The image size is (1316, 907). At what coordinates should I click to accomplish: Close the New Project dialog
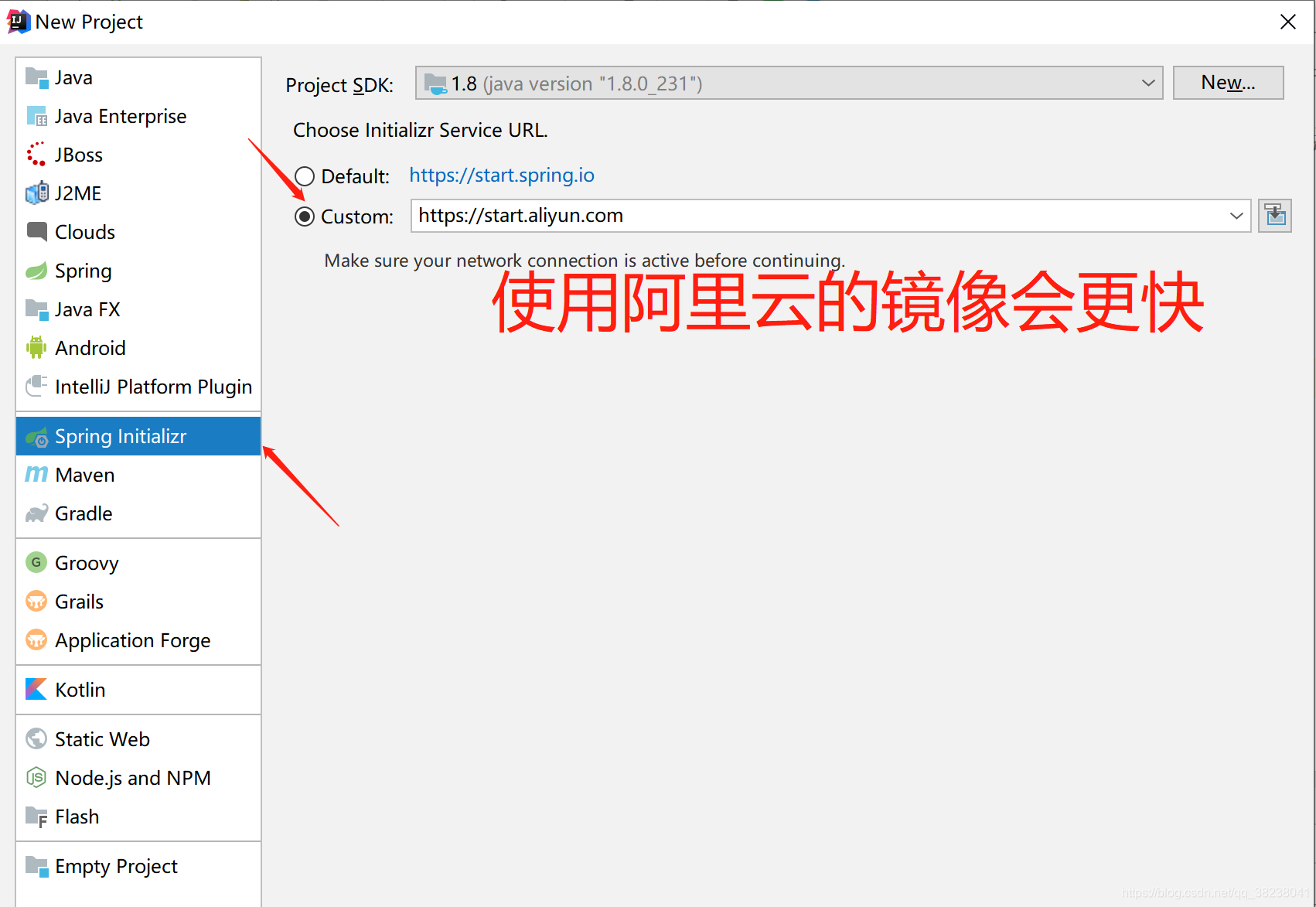[x=1288, y=22]
